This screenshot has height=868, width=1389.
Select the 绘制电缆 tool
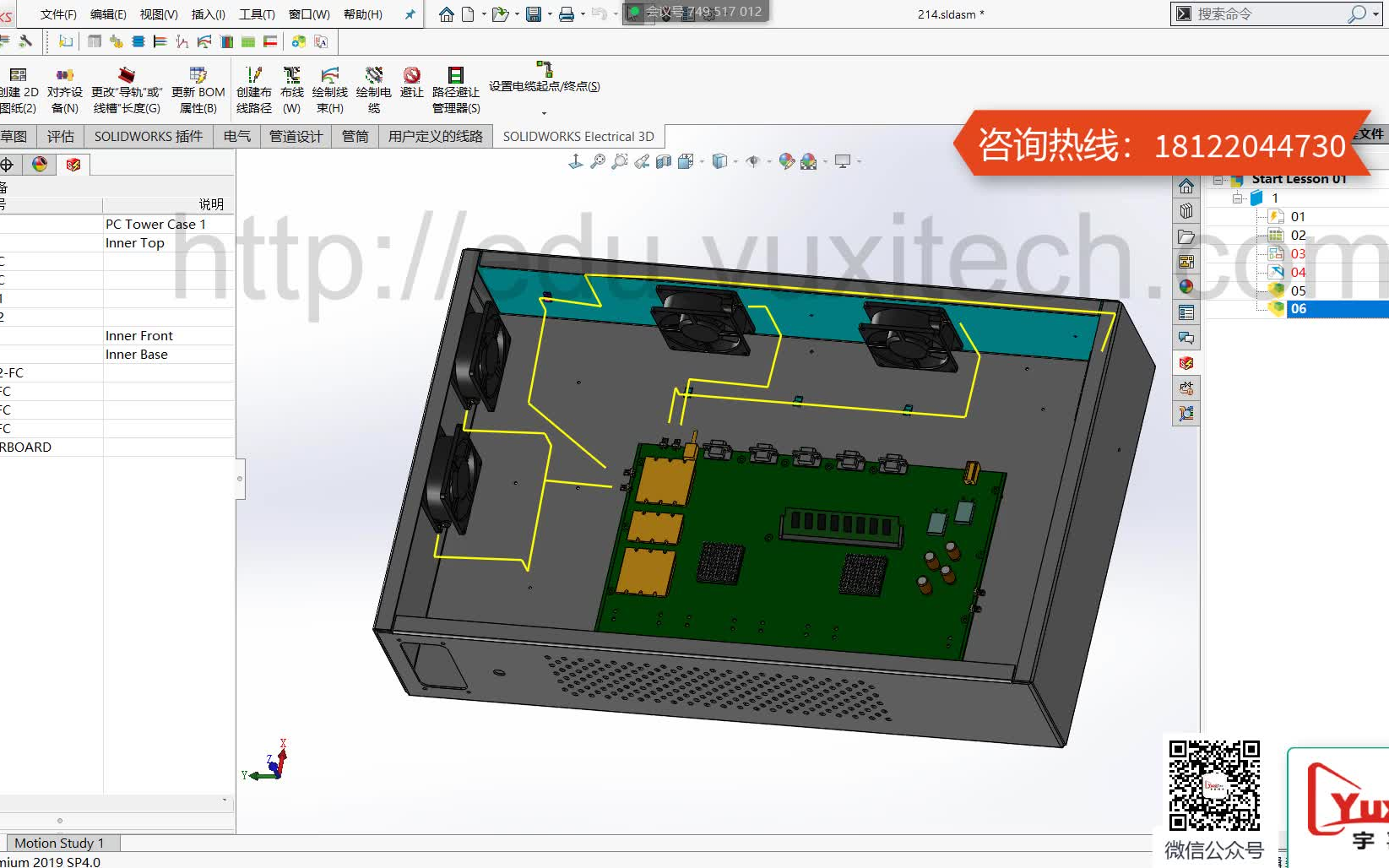point(374,90)
